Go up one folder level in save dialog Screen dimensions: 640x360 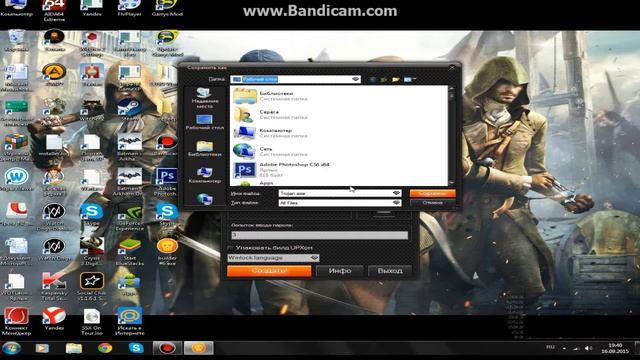click(384, 80)
